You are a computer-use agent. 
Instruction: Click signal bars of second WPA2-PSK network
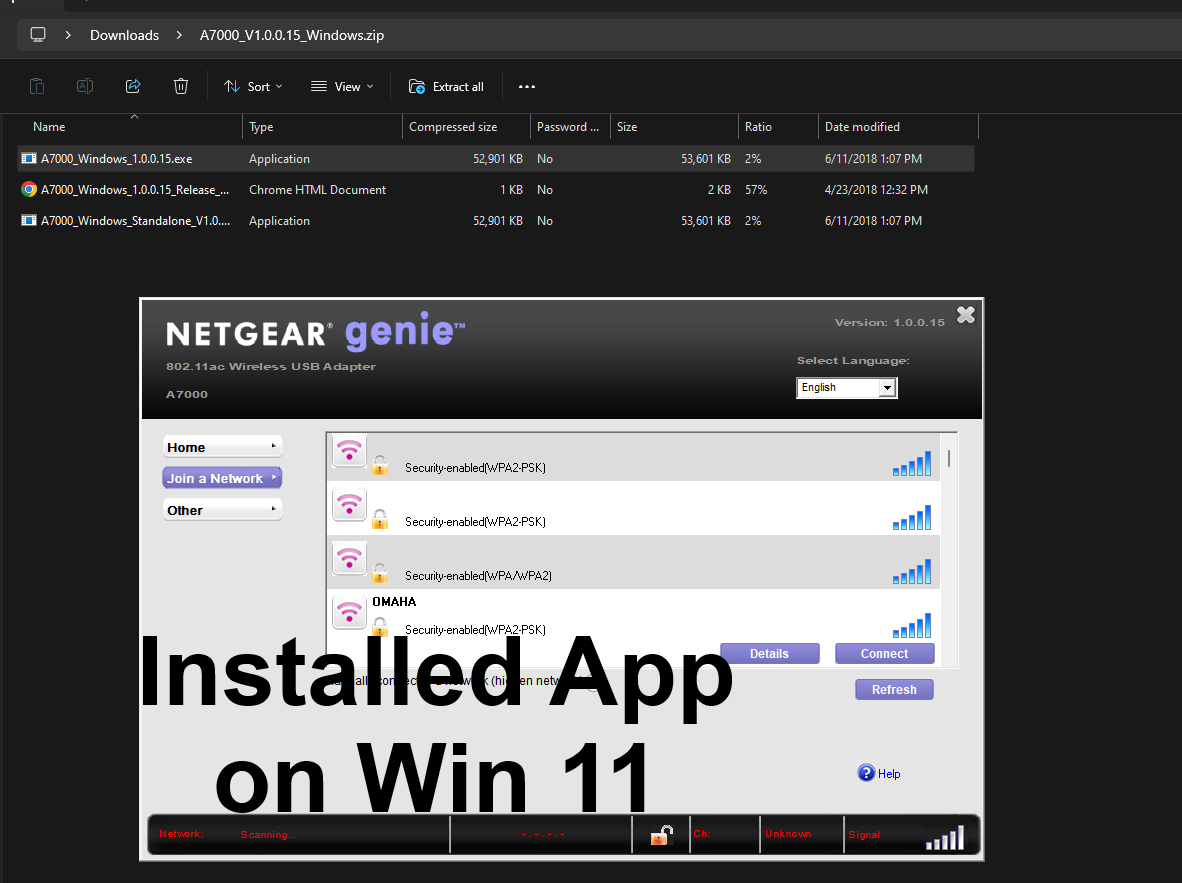tap(912, 517)
